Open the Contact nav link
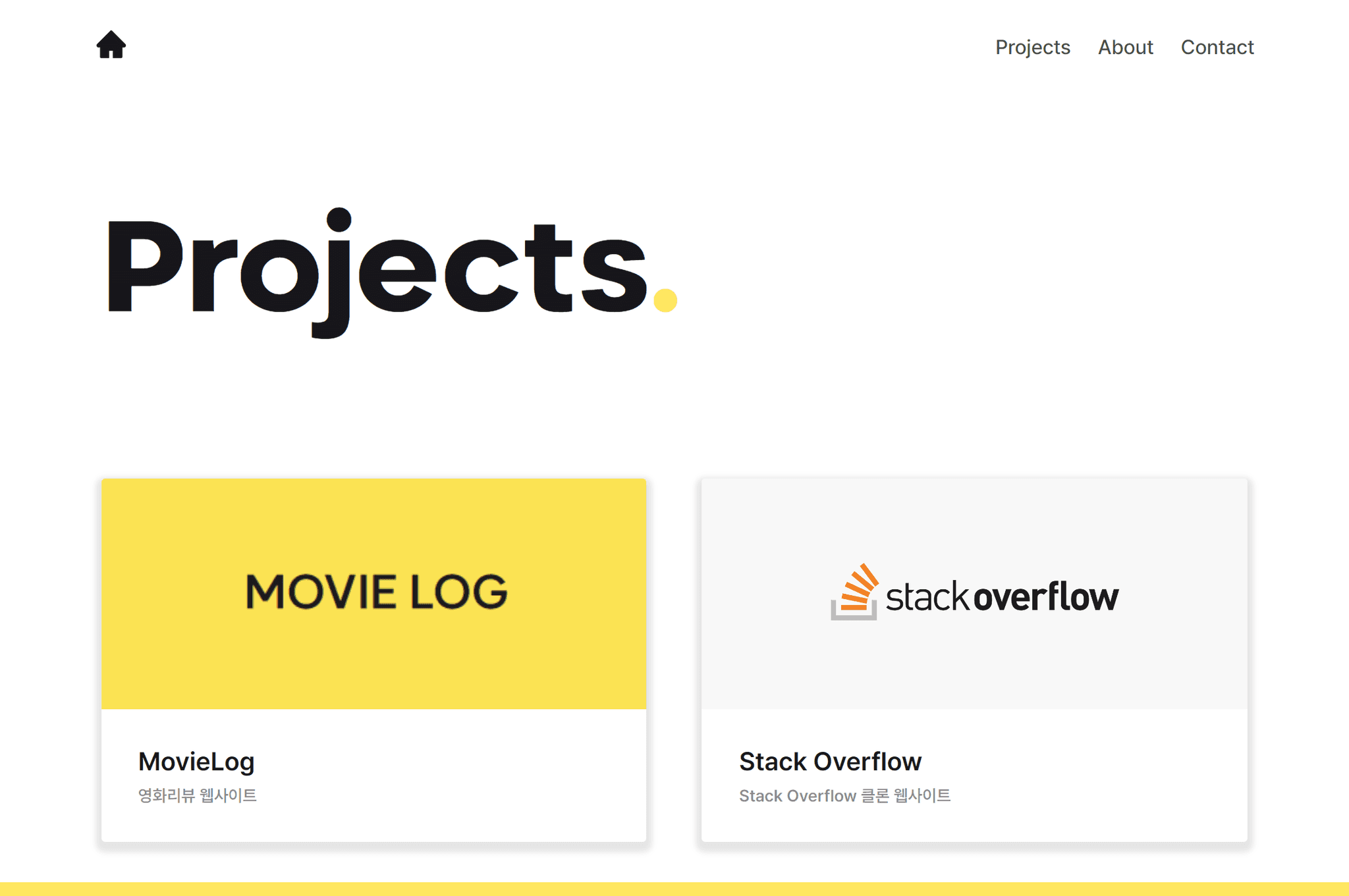The image size is (1349, 896). (1217, 47)
